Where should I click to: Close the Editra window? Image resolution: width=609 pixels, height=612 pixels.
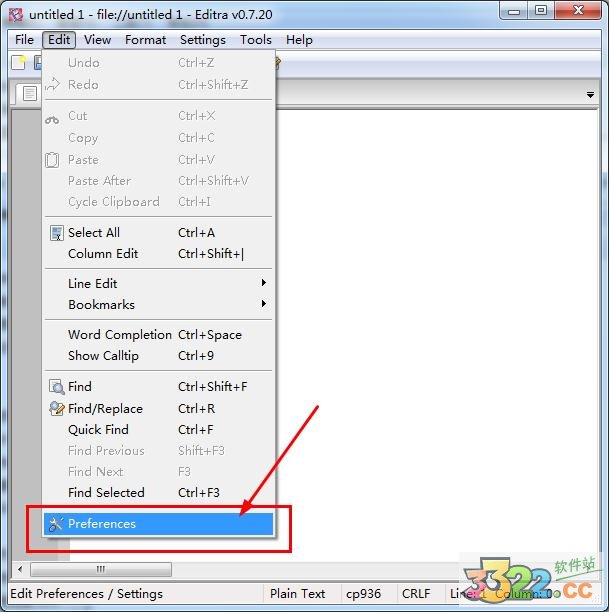pyautogui.click(x=578, y=11)
